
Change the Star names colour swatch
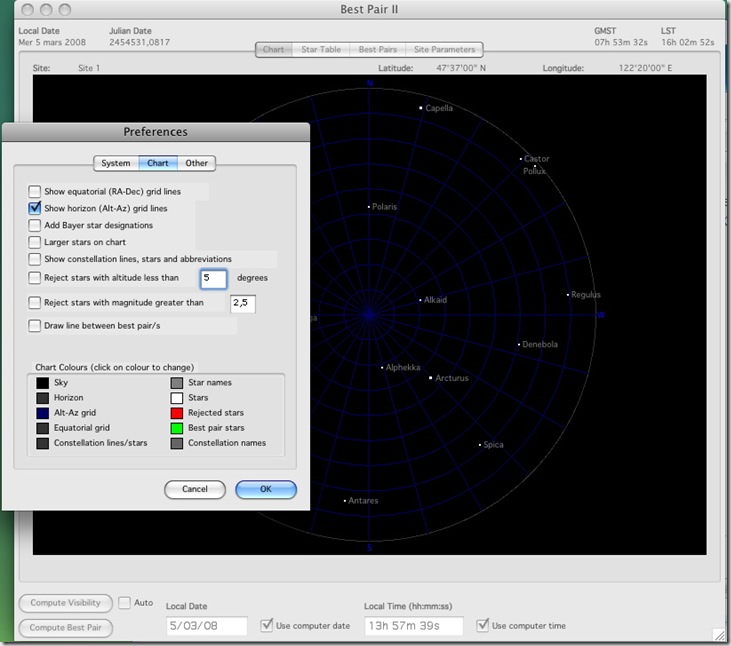[177, 383]
